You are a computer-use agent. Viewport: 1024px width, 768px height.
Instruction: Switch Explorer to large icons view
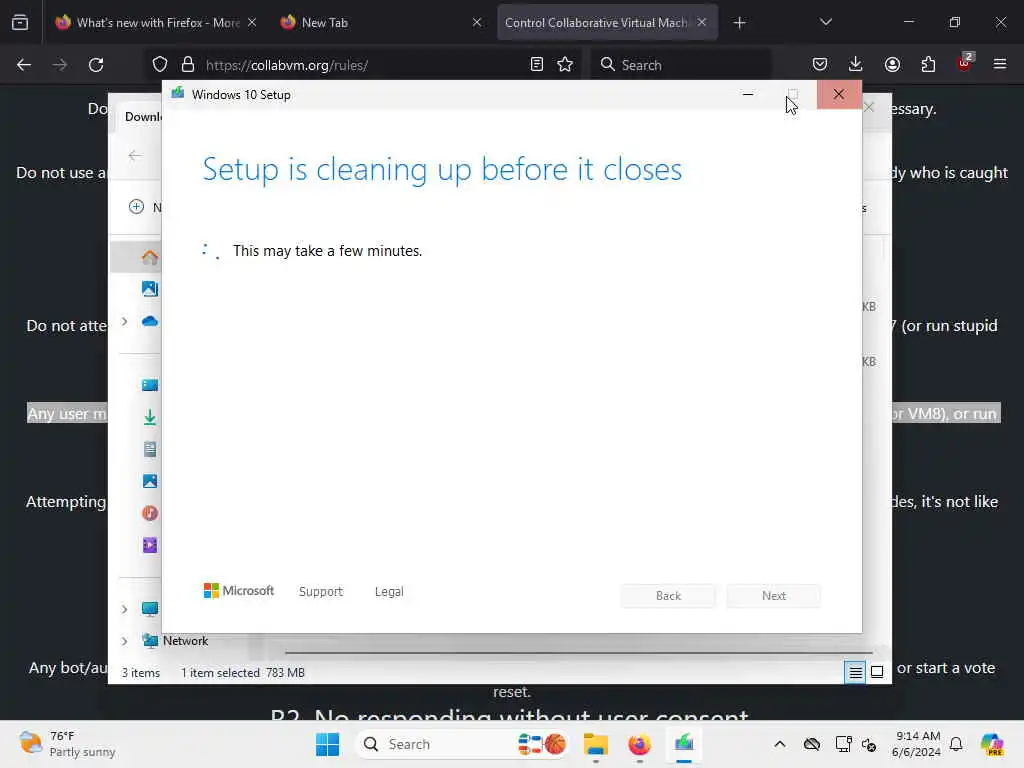click(x=877, y=672)
